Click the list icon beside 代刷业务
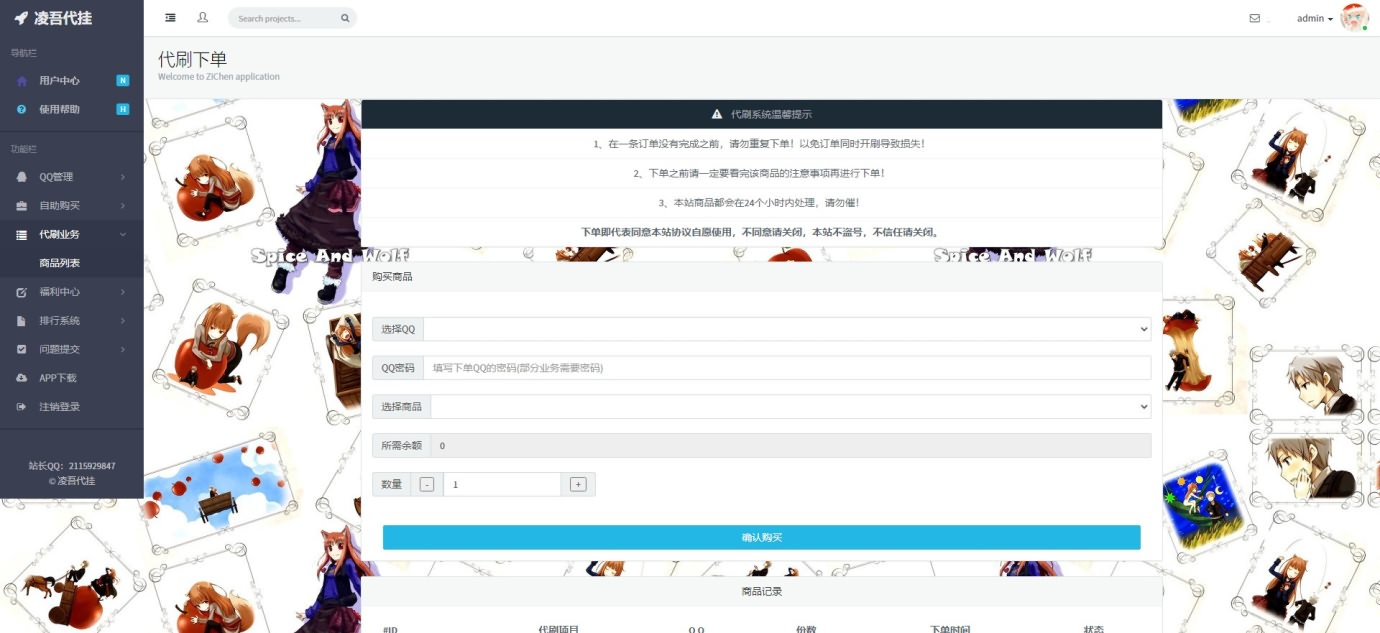The image size is (1380, 633). point(22,235)
